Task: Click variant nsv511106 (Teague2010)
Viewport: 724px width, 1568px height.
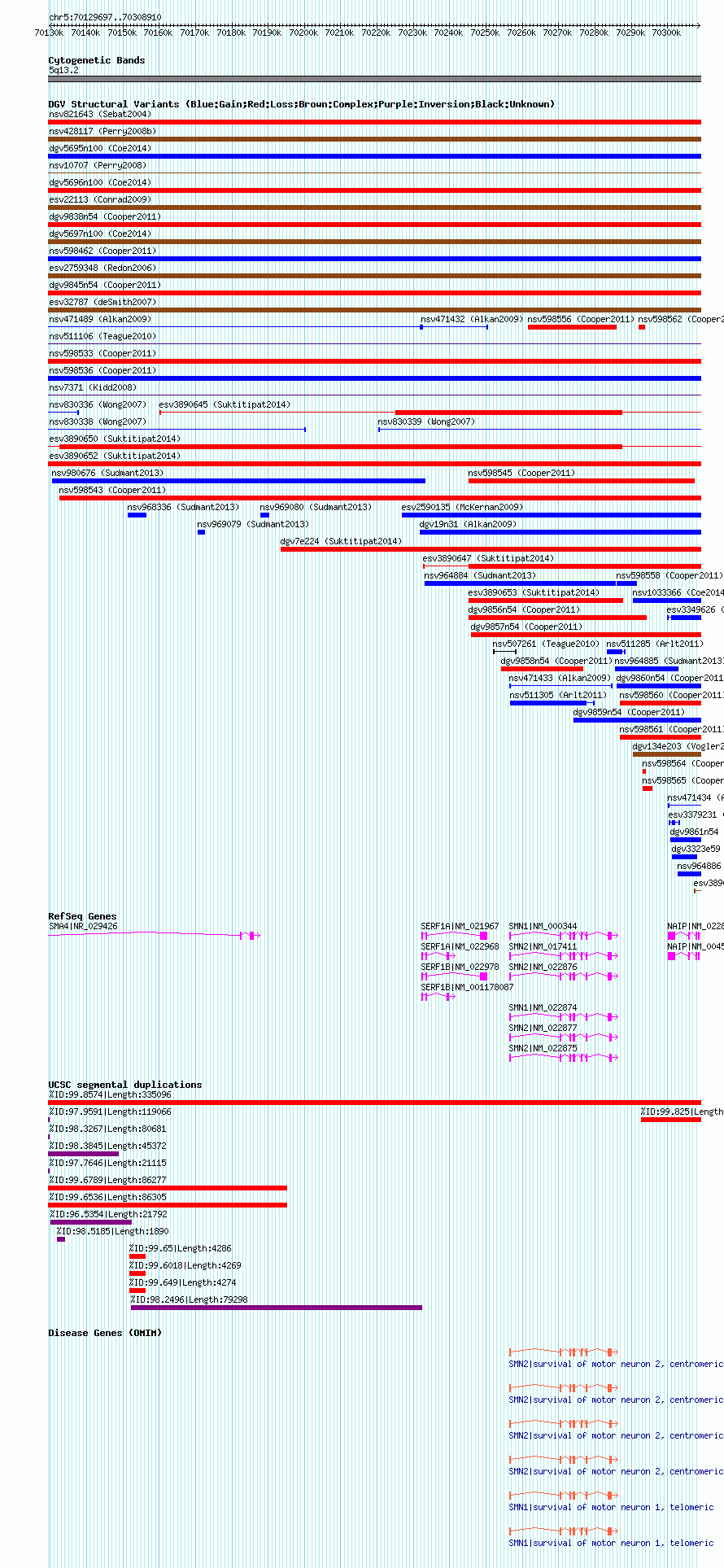Action: point(102,336)
